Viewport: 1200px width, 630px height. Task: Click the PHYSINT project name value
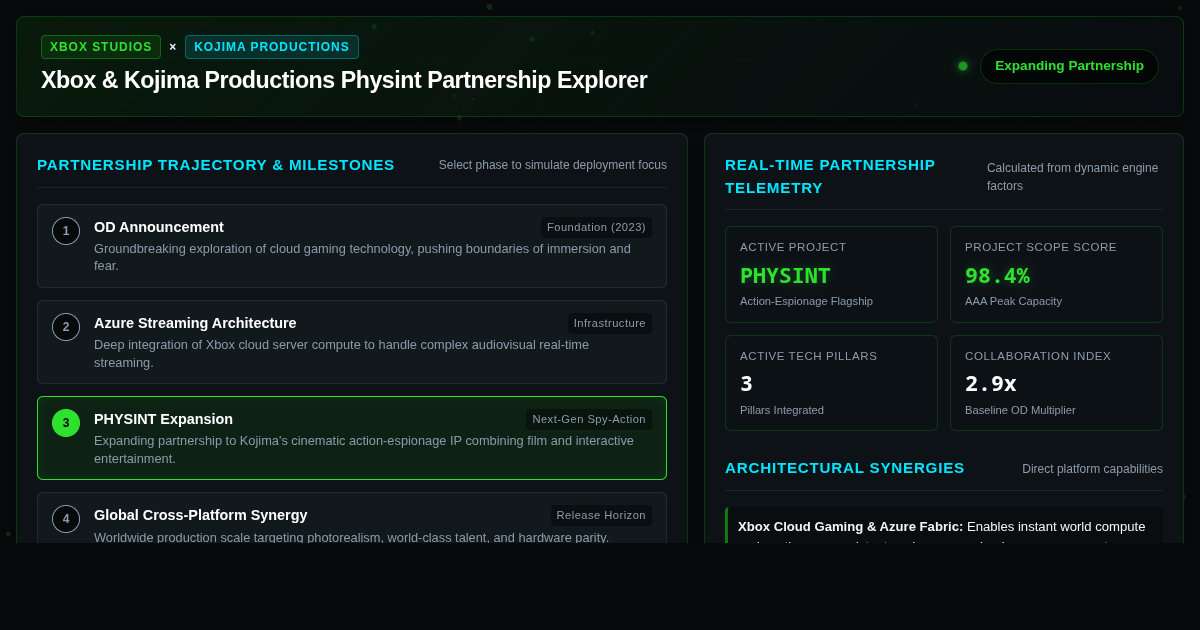tap(785, 276)
